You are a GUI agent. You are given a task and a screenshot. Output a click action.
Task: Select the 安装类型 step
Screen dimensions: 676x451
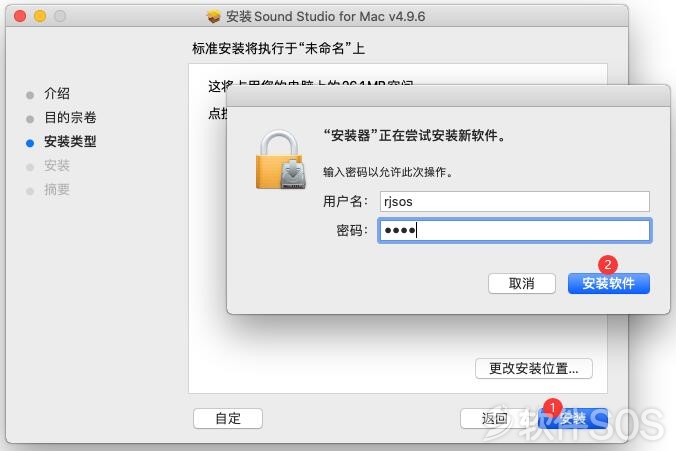(70, 141)
